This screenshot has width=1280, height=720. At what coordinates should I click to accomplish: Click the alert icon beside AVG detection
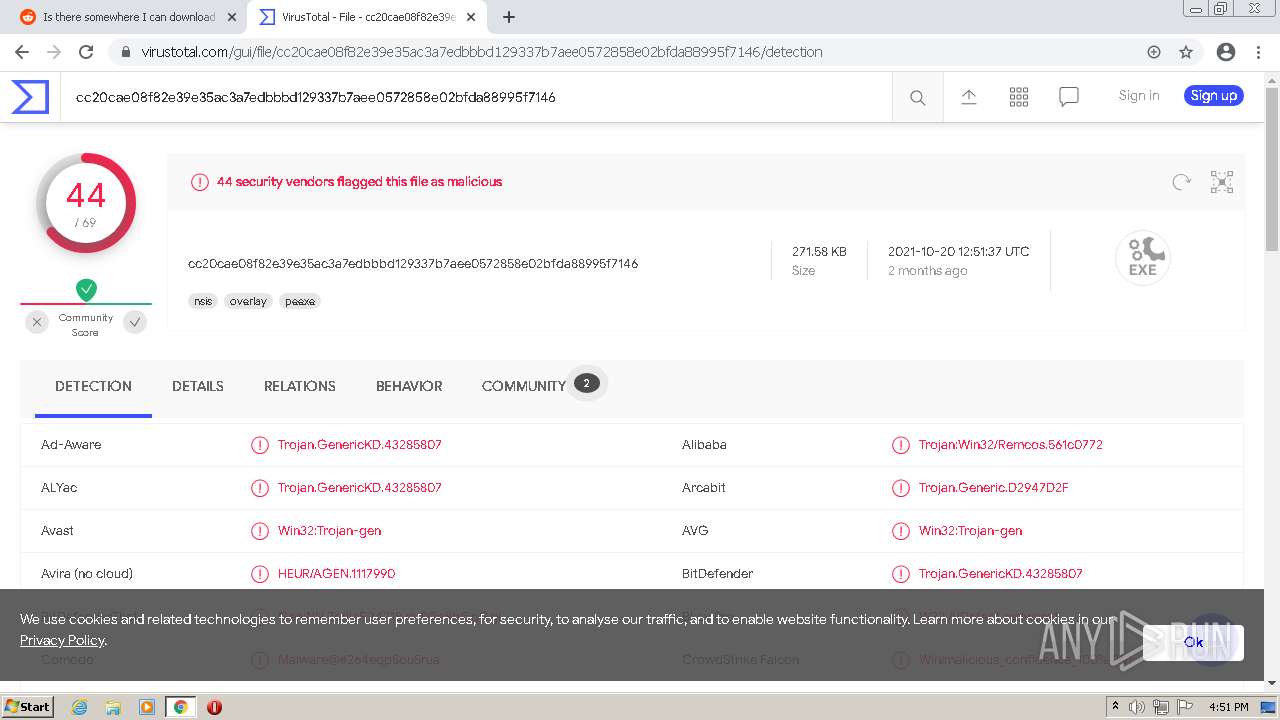tap(900, 531)
